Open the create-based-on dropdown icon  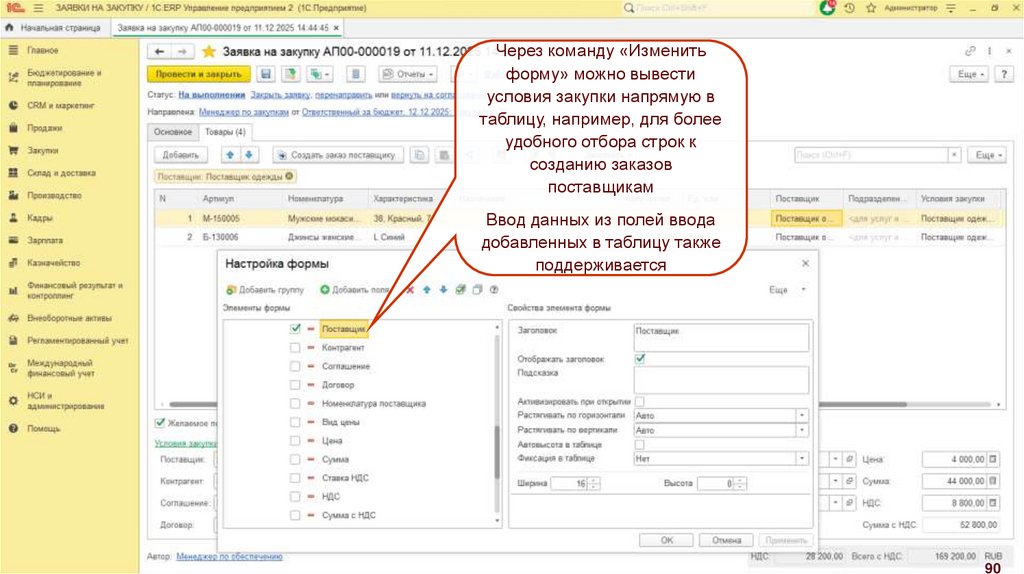[x=319, y=74]
